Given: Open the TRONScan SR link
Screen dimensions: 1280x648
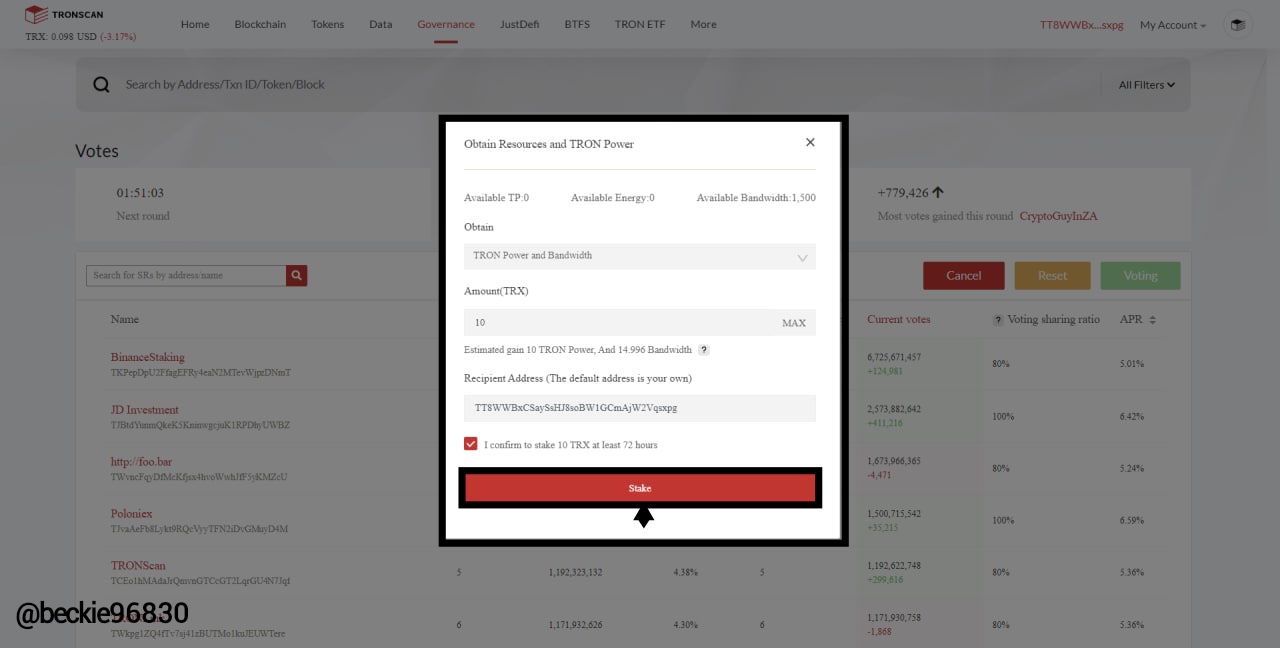Looking at the screenshot, I should tap(138, 566).
